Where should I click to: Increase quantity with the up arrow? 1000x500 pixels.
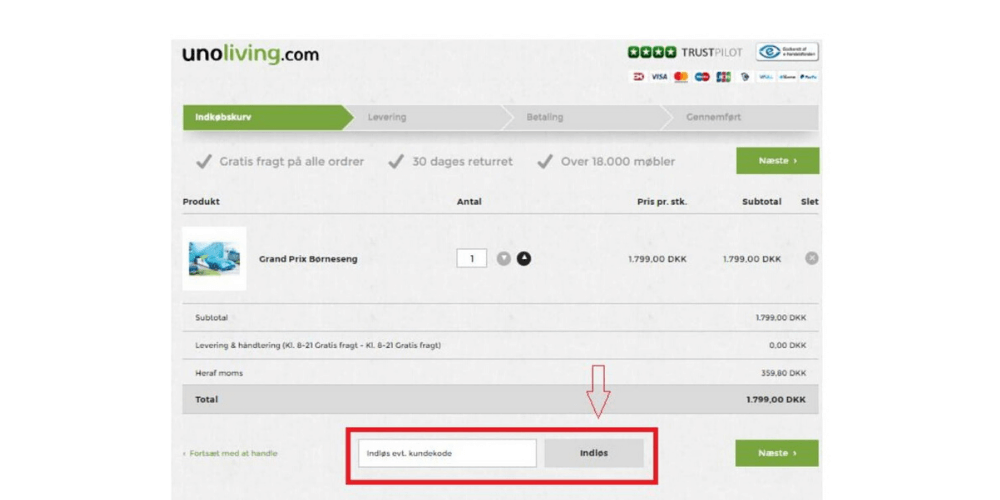click(x=524, y=258)
